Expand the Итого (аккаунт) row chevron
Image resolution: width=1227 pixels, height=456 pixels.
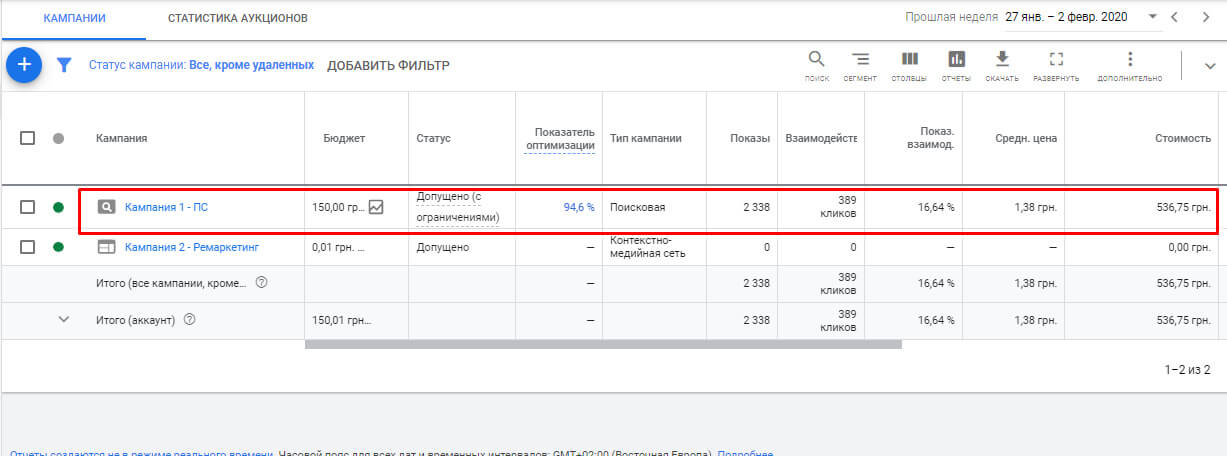coord(64,320)
